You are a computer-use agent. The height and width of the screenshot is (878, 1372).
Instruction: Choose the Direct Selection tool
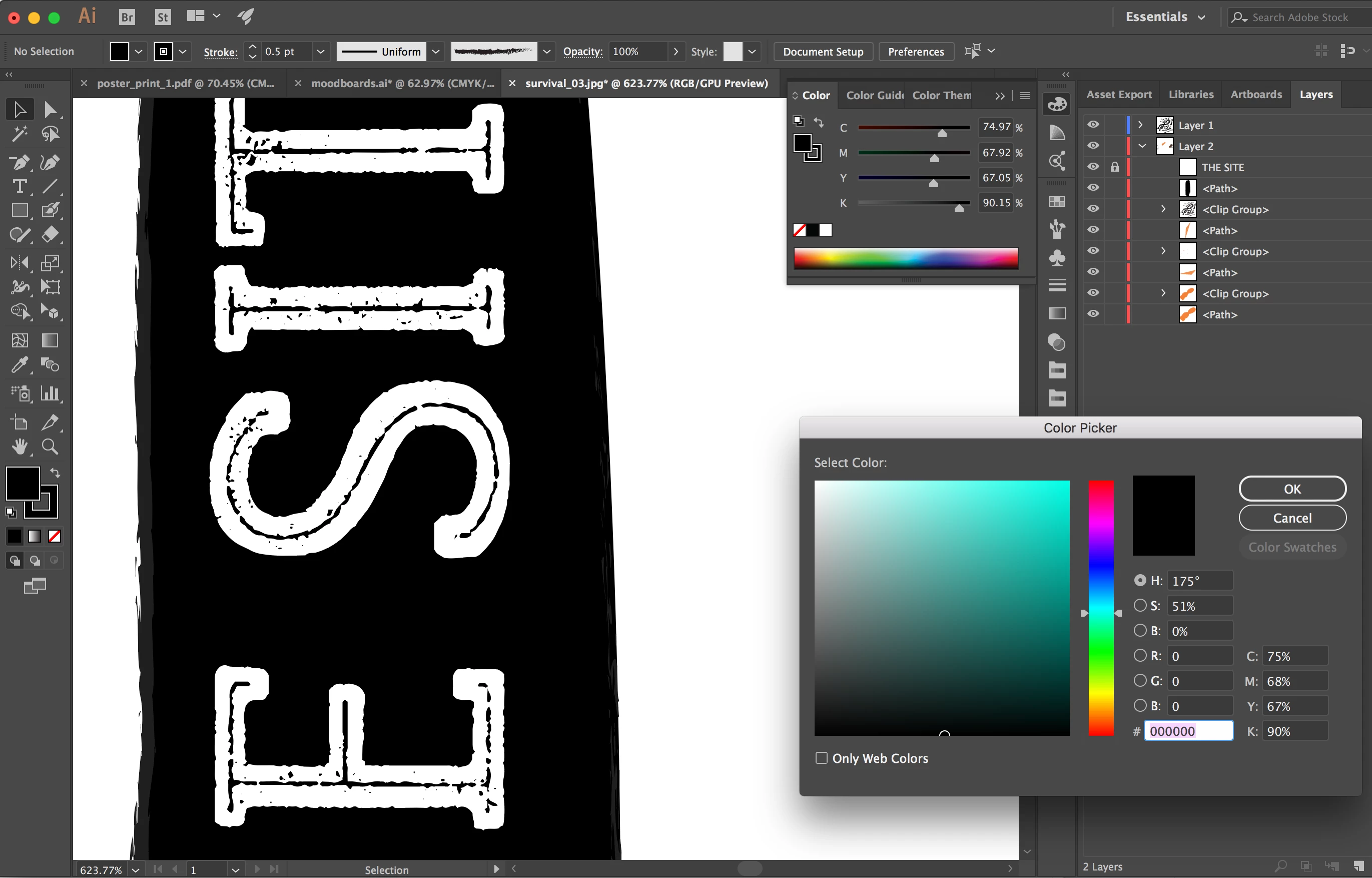click(x=50, y=110)
